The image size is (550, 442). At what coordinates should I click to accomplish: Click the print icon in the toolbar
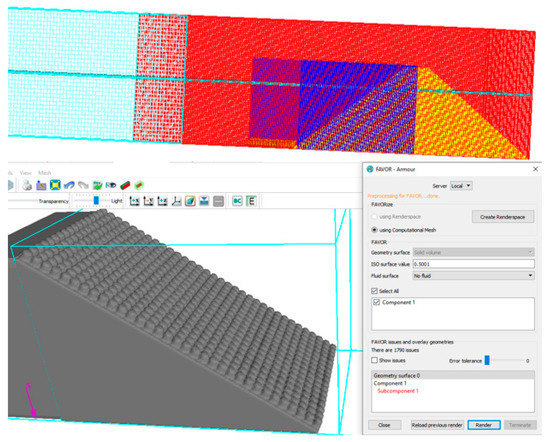[27, 185]
